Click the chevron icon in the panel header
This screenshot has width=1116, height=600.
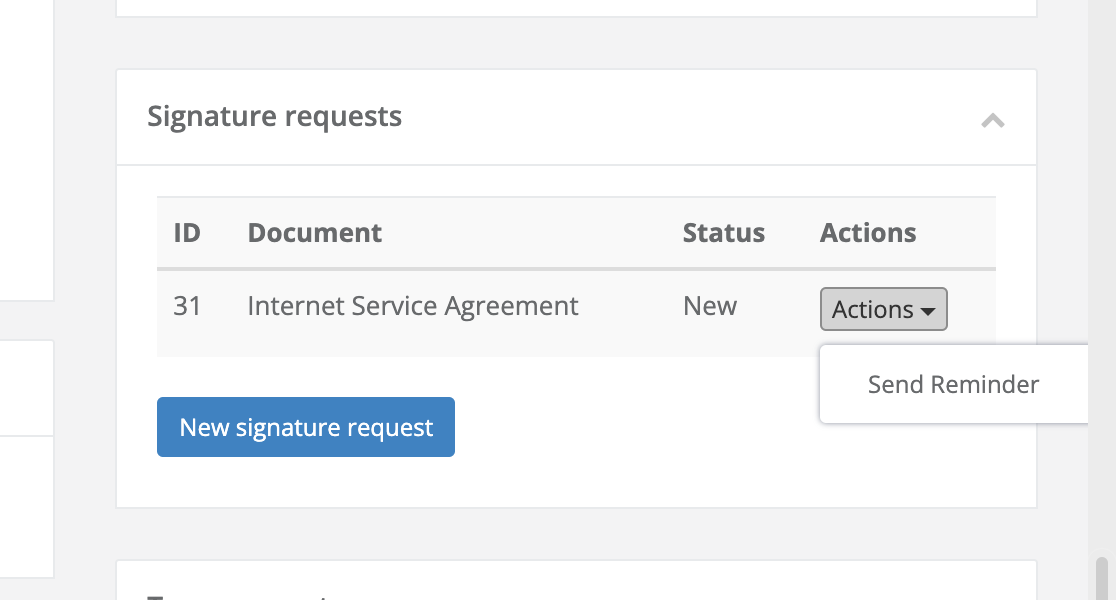tap(993, 120)
